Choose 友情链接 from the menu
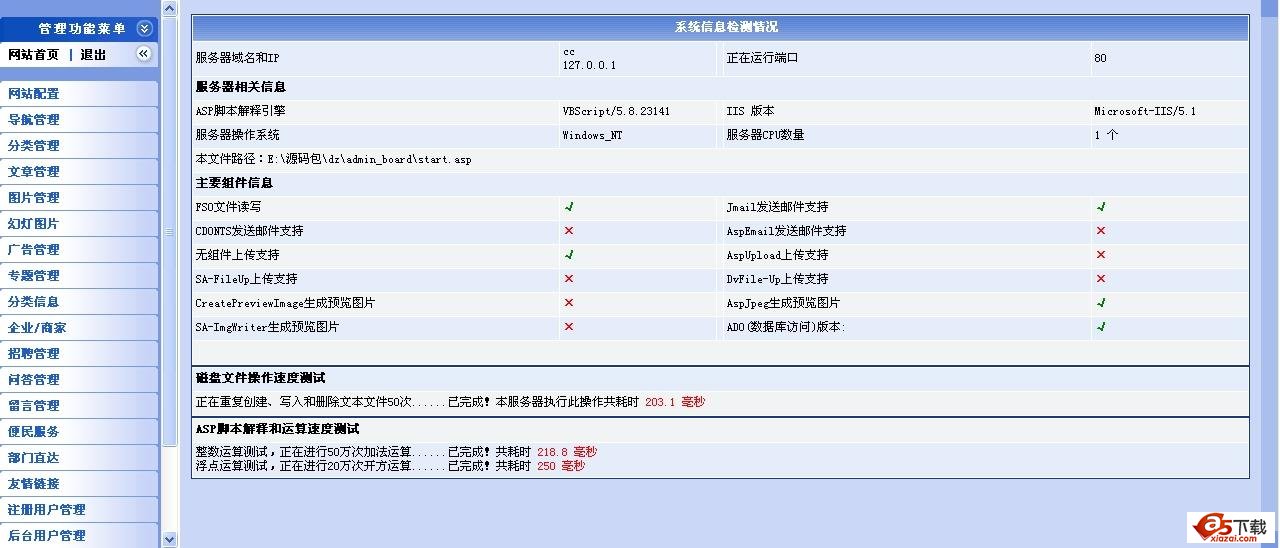The height and width of the screenshot is (548, 1280). (x=79, y=483)
